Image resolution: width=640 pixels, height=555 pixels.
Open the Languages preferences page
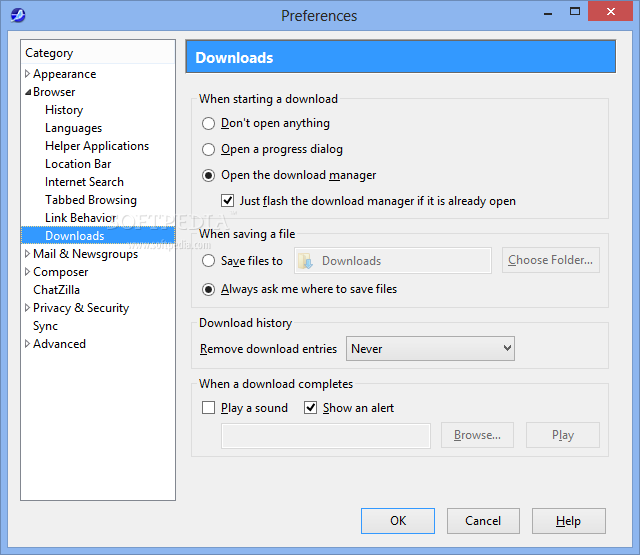point(73,128)
